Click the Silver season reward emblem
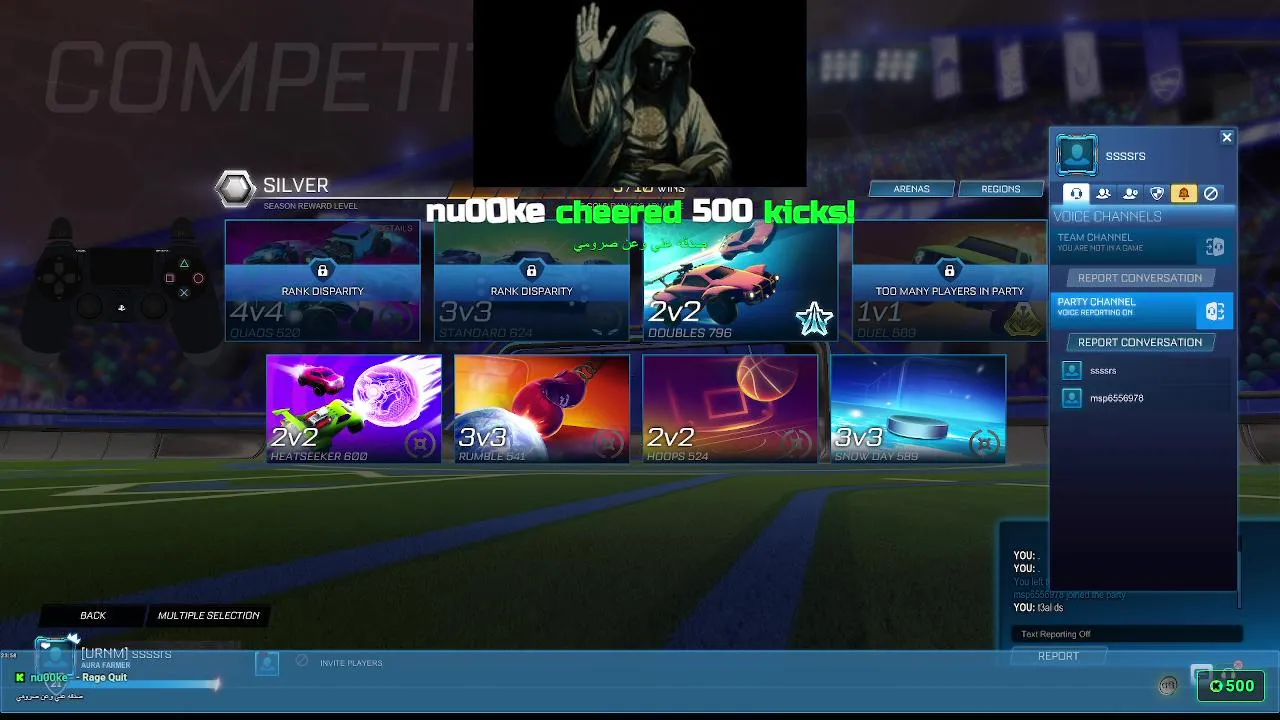This screenshot has height=720, width=1280. (x=236, y=188)
